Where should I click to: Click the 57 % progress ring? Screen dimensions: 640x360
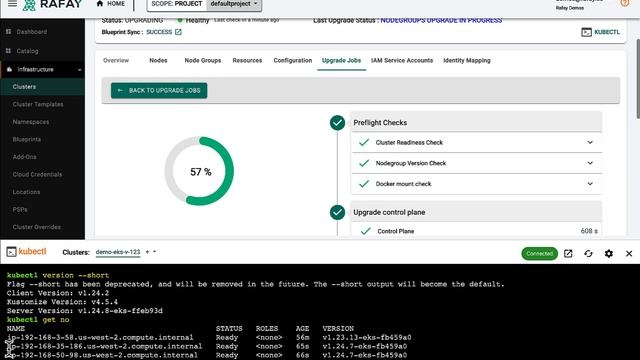(199, 171)
